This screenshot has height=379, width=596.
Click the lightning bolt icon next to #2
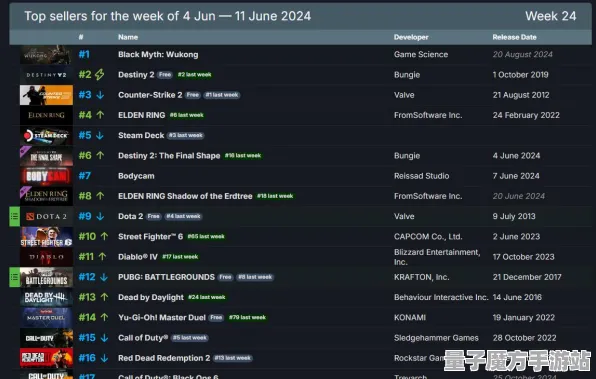pyautogui.click(x=100, y=75)
